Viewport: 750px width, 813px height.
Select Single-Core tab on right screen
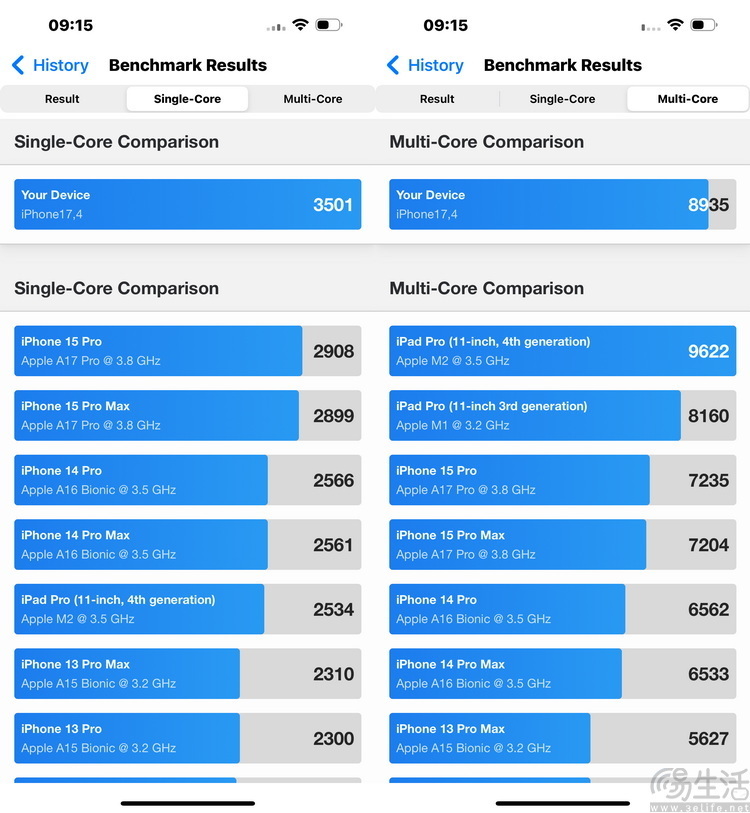tap(562, 99)
